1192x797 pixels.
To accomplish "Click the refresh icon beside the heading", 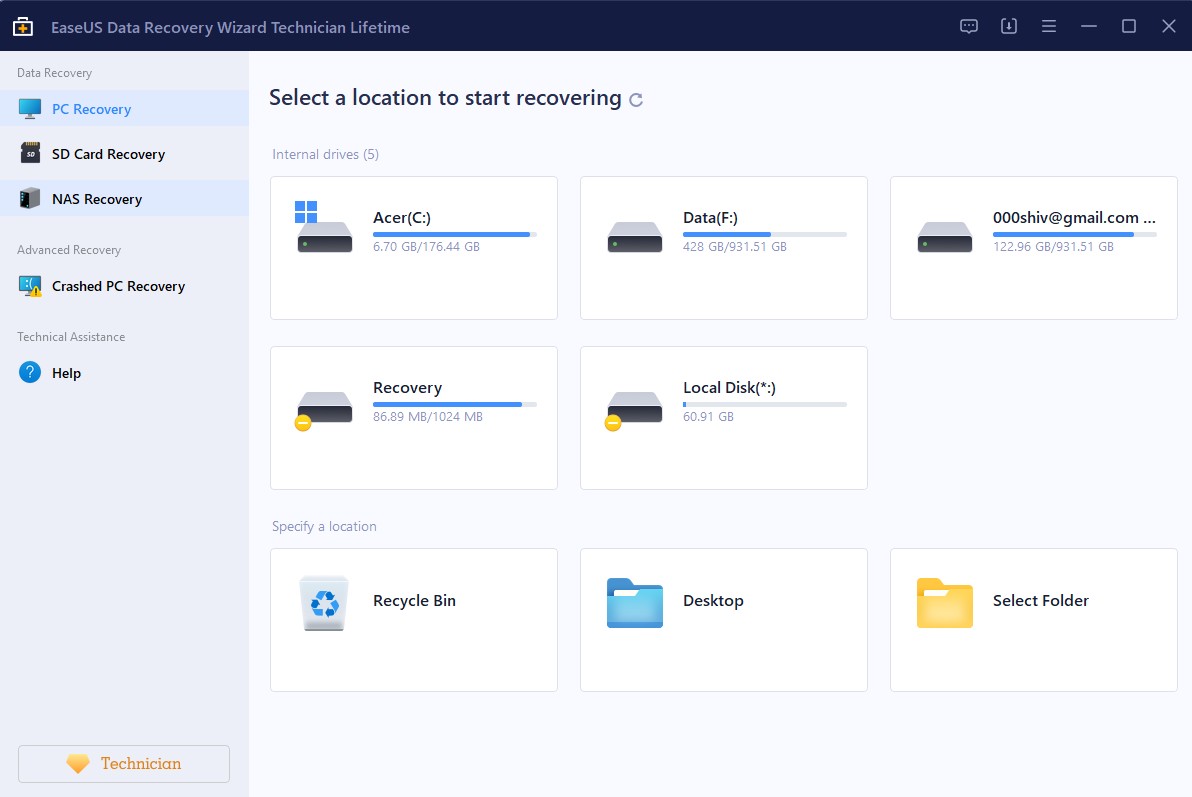I will (x=636, y=100).
